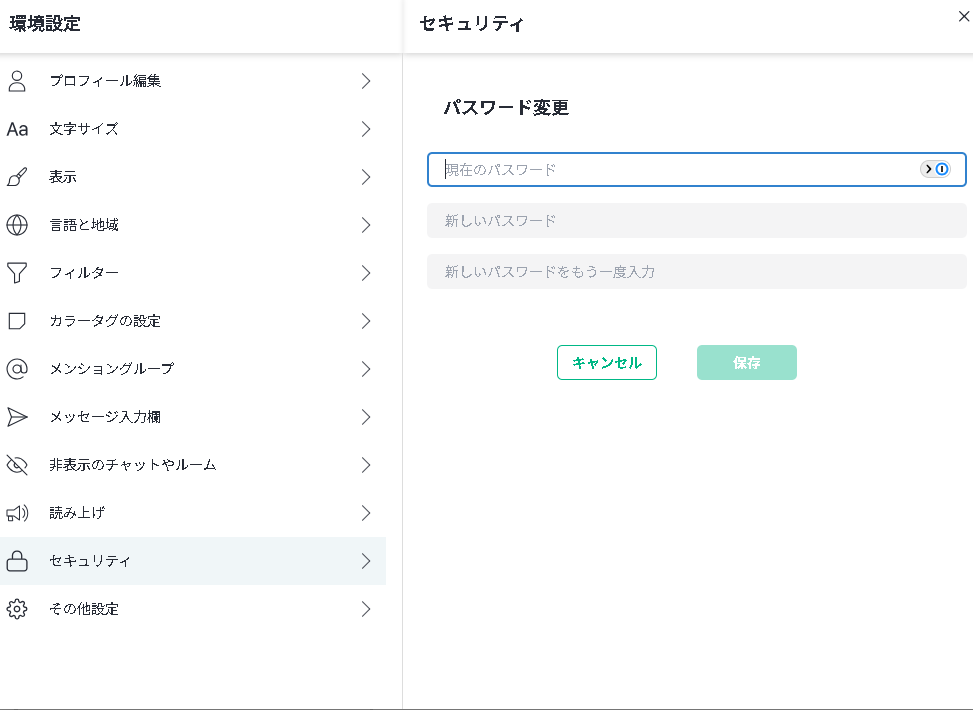Close the settings panel with X

(963, 16)
